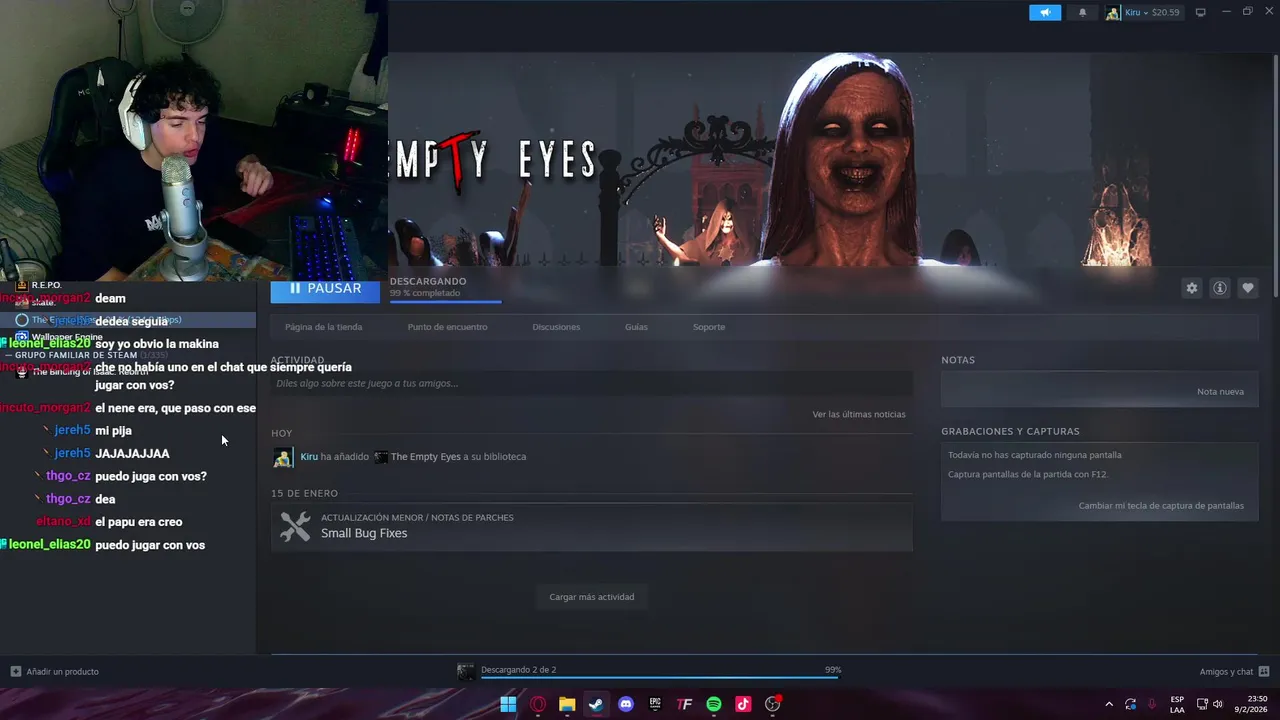Launch Epic Games from the taskbar

pyautogui.click(x=655, y=704)
